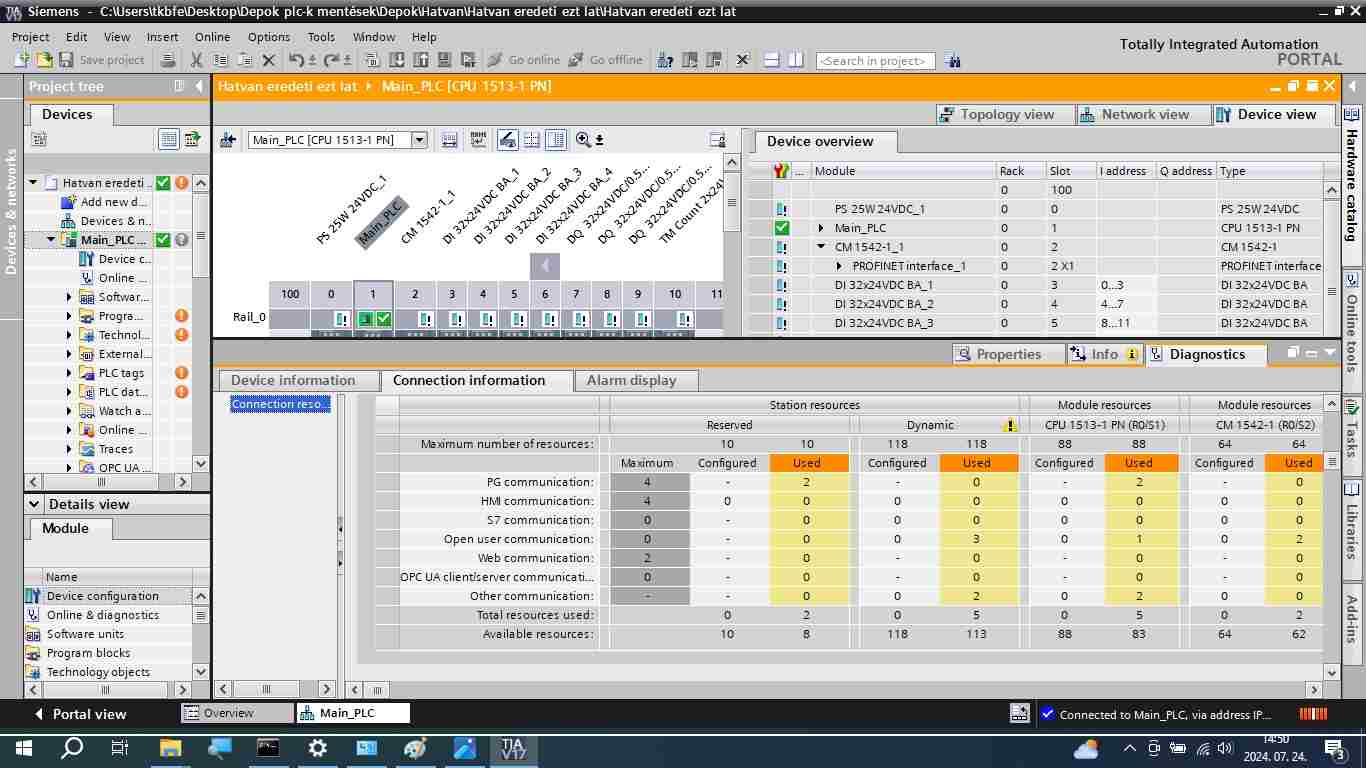
Task: Click the Save project toolbar icon
Action: click(x=66, y=60)
